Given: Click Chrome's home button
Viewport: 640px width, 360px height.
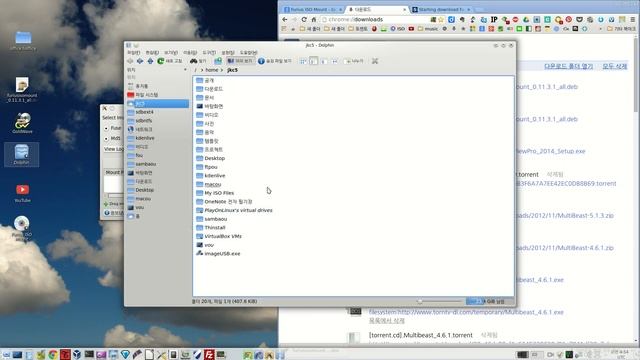Looking at the screenshot, I should click(x=314, y=19).
